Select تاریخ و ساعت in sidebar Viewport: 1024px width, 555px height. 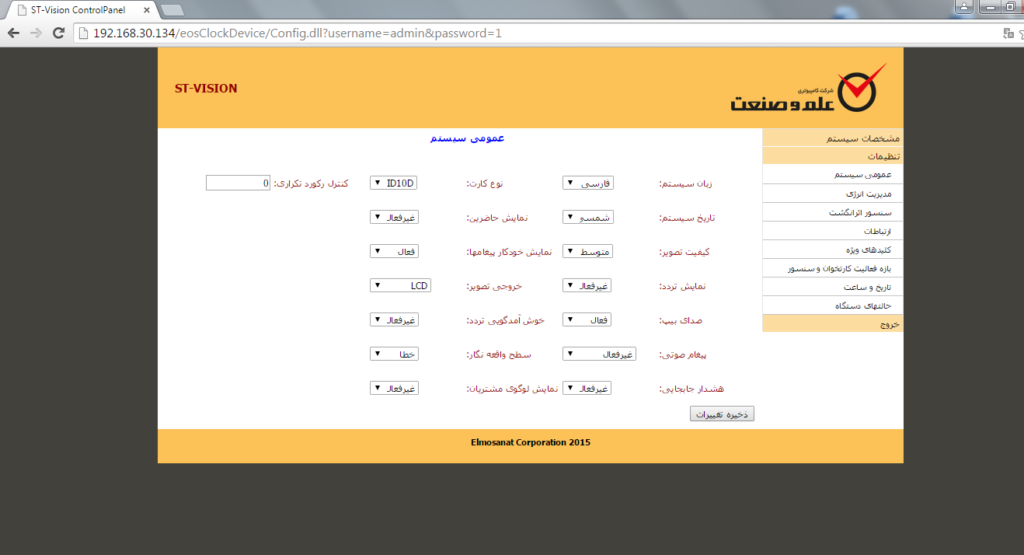[x=832, y=287]
